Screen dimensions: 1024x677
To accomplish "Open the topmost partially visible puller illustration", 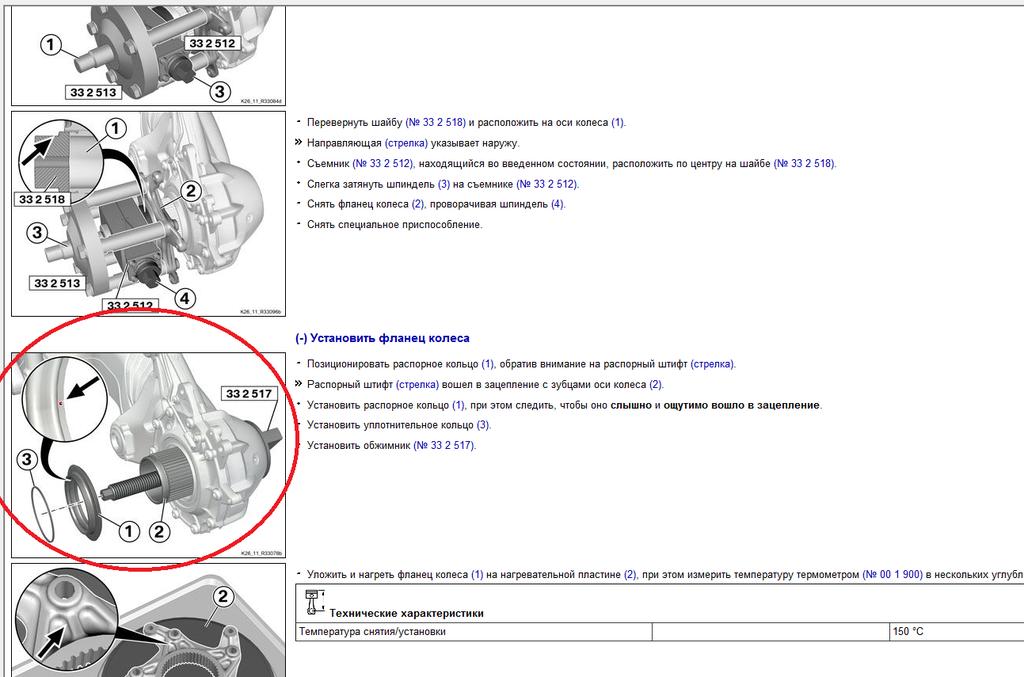I will [148, 52].
